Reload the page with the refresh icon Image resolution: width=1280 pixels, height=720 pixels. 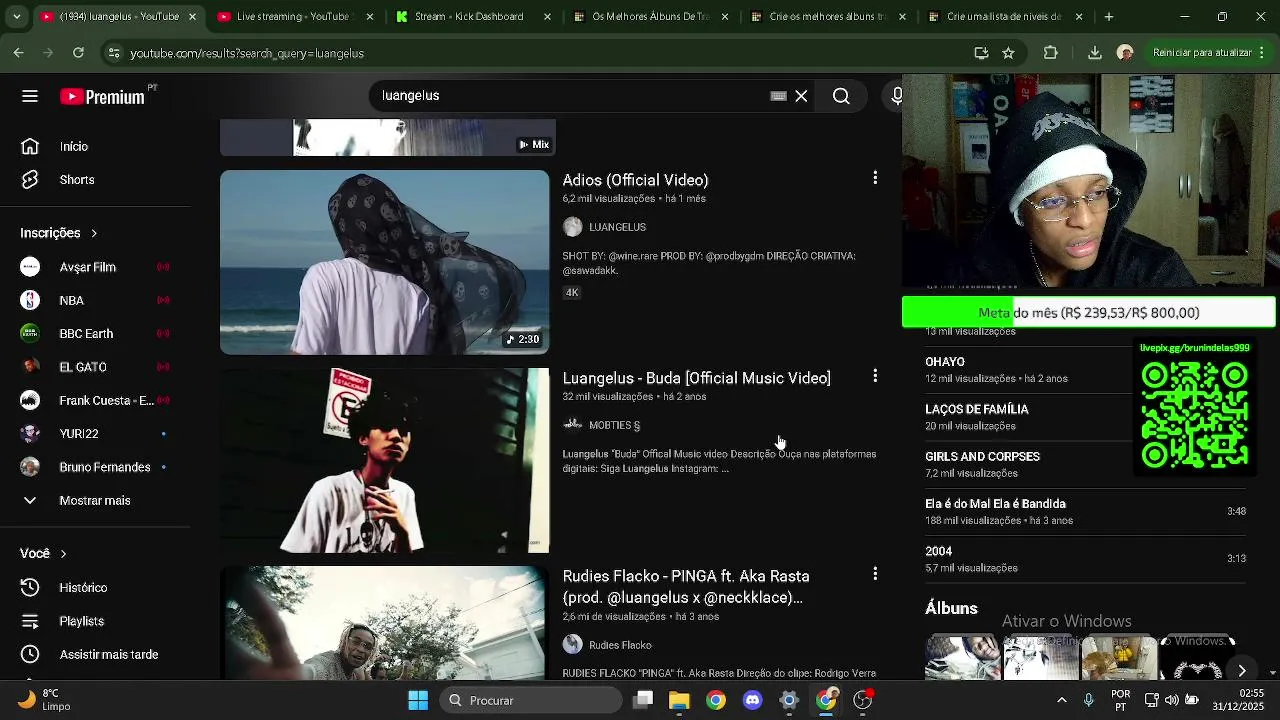pyautogui.click(x=78, y=53)
